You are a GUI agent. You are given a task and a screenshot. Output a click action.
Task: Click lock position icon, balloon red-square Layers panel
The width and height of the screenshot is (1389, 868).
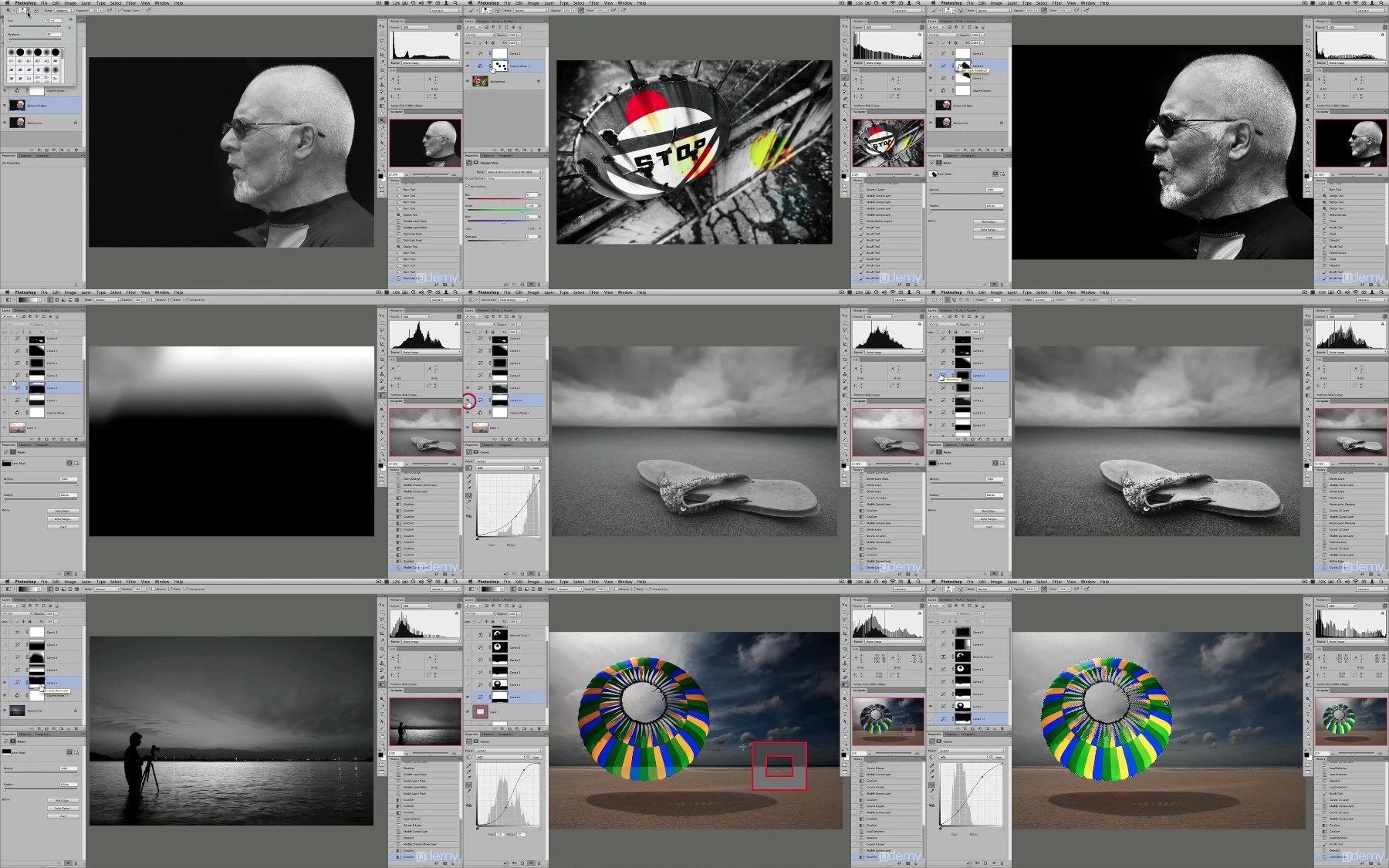point(486,621)
